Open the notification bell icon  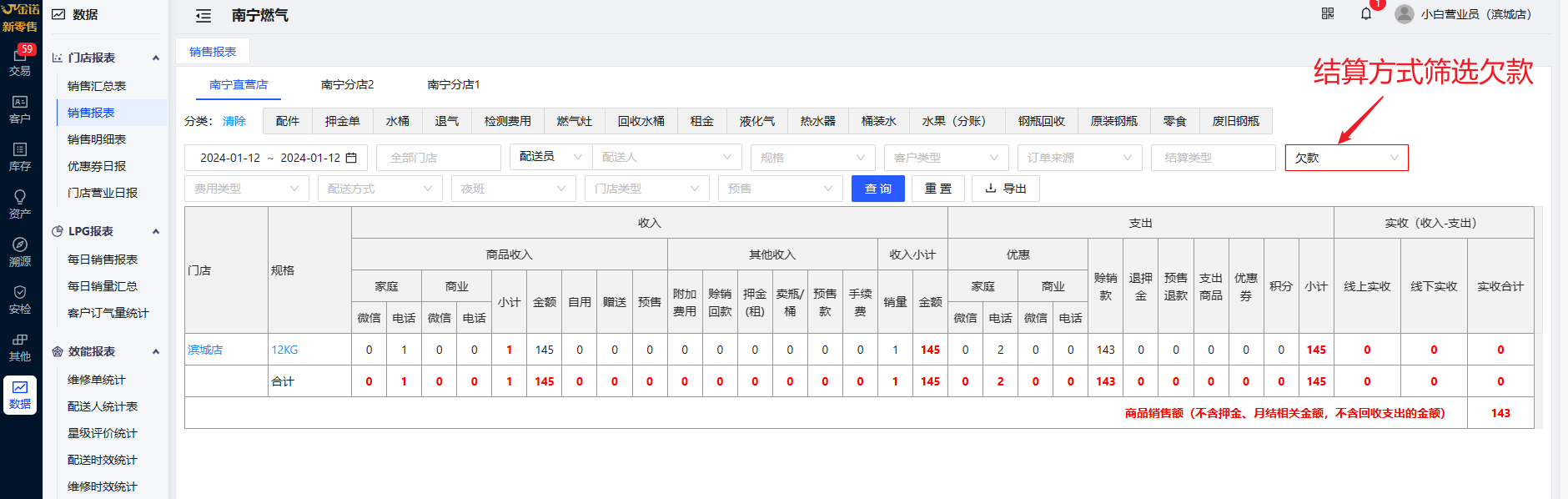1366,14
